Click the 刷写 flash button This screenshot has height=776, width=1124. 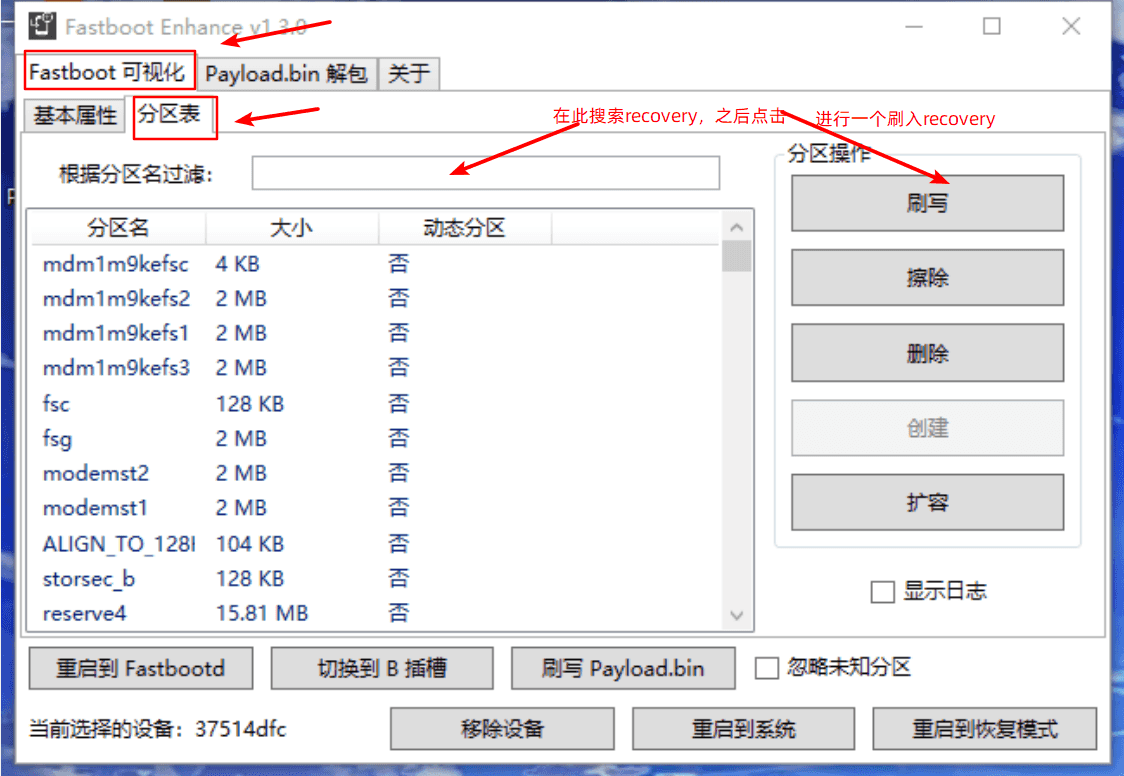click(x=927, y=203)
